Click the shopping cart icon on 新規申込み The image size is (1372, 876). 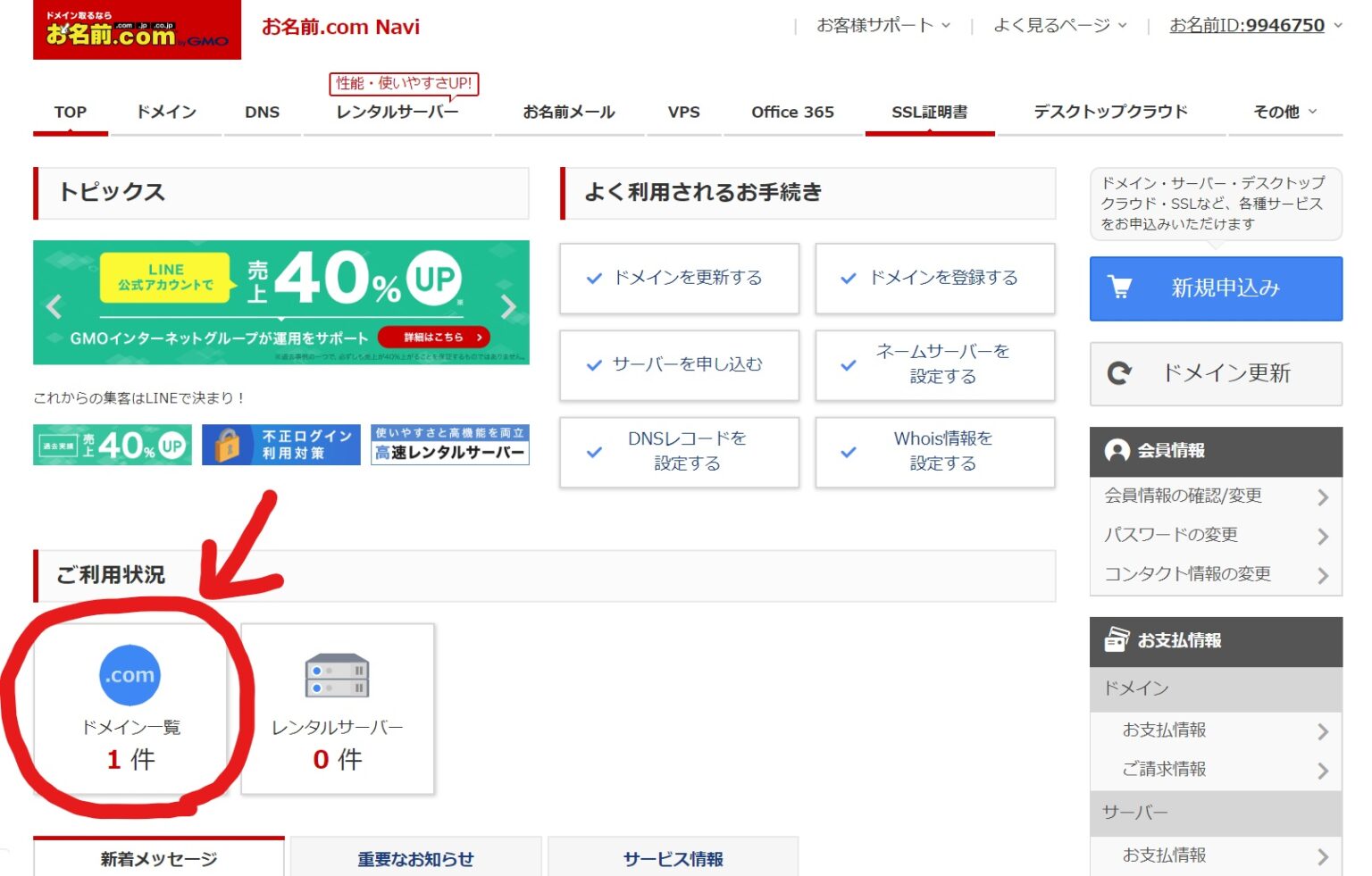pos(1119,288)
